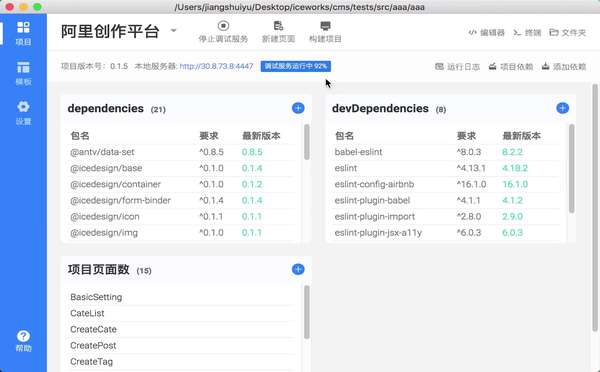
Task: Select the @icedesign/container package row
Action: coord(183,184)
